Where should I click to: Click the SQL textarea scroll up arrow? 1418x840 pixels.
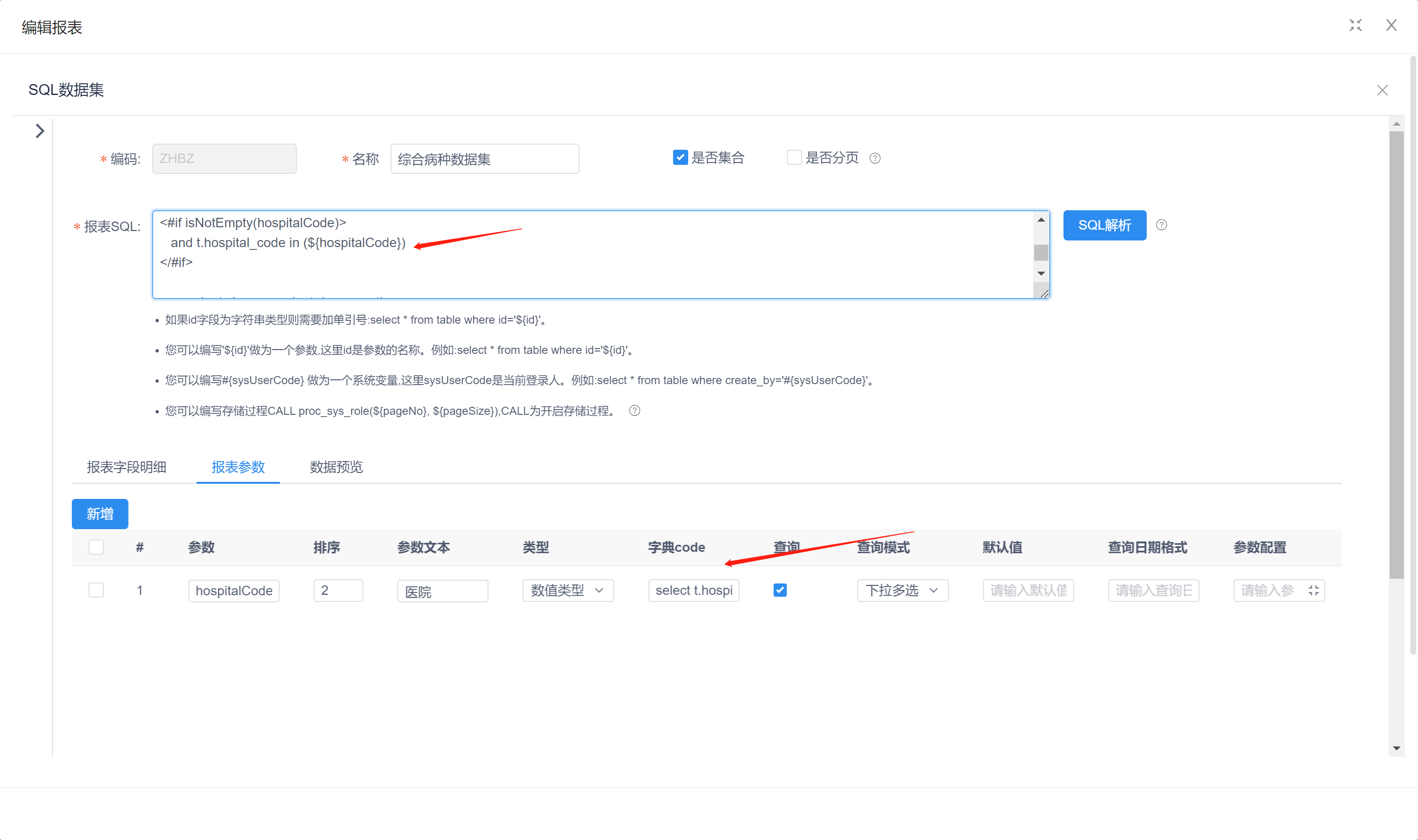(1041, 220)
